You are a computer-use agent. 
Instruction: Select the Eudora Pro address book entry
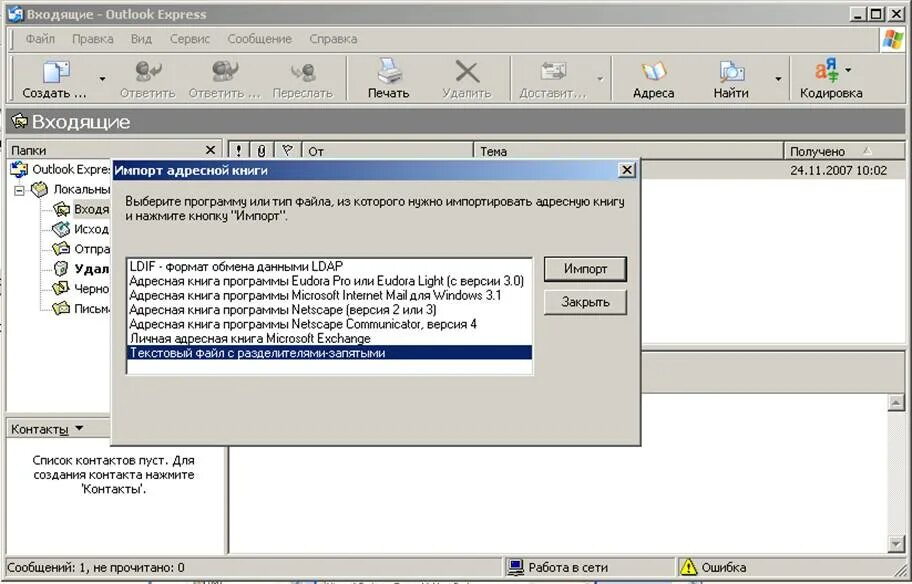pos(329,281)
